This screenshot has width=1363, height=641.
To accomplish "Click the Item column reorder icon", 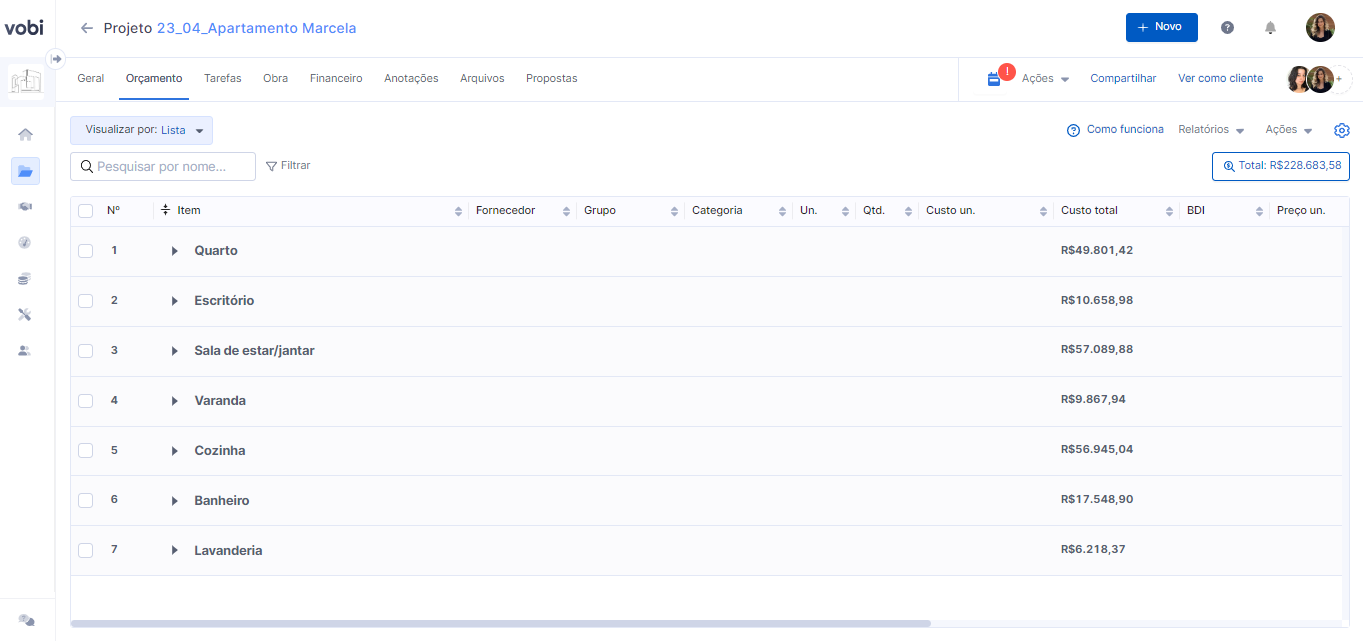I will pyautogui.click(x=165, y=210).
